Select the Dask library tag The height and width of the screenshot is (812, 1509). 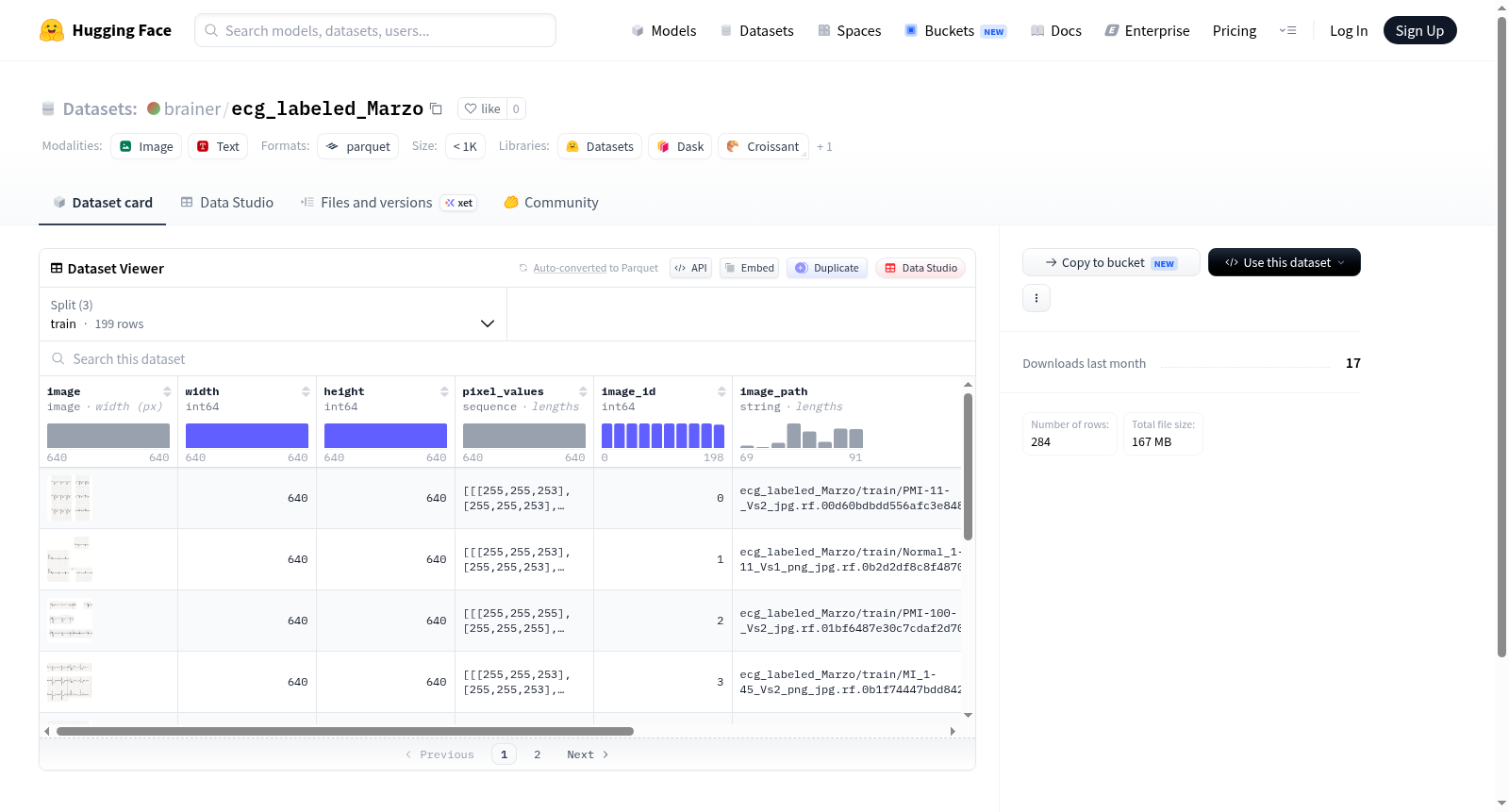(x=680, y=146)
